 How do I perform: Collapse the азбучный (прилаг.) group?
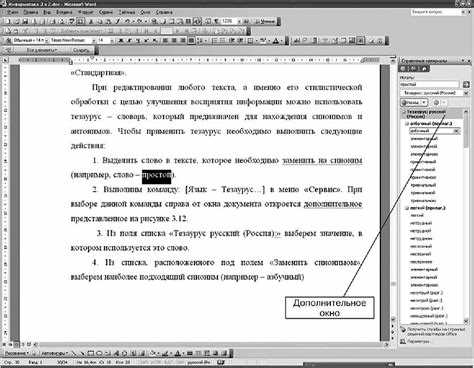tap(407, 123)
